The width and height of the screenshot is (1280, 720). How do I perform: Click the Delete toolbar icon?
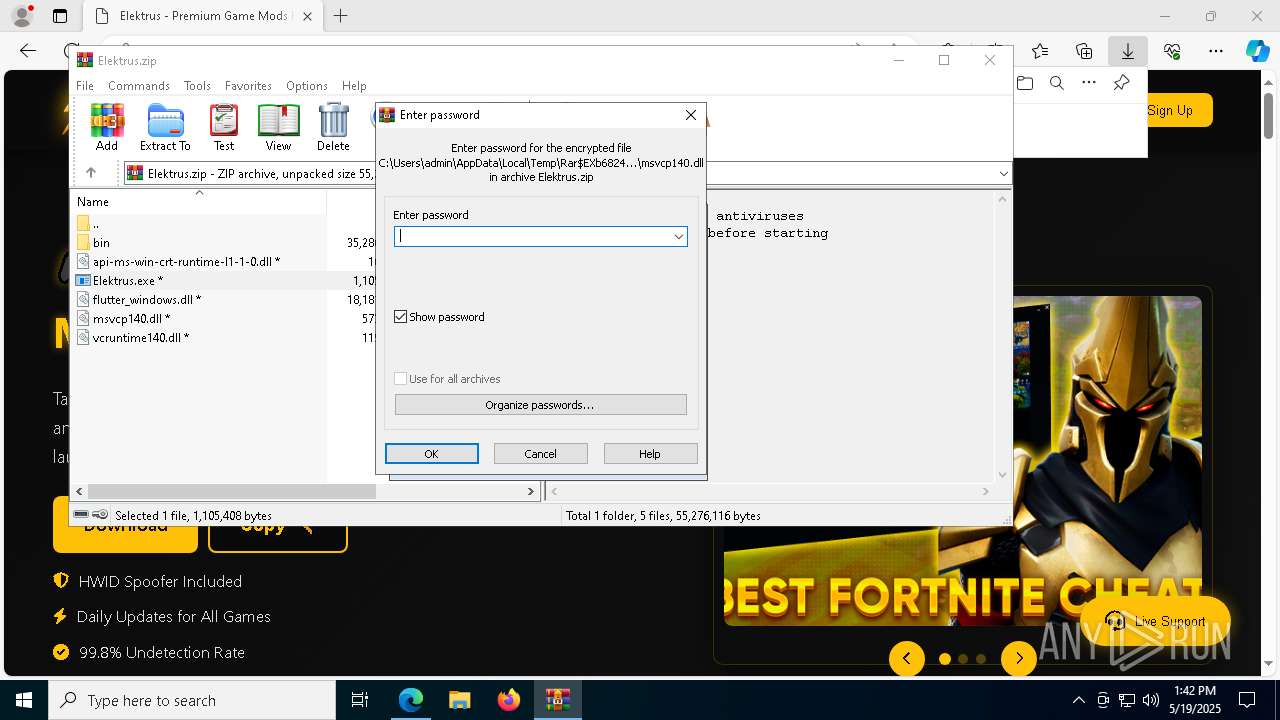[333, 127]
